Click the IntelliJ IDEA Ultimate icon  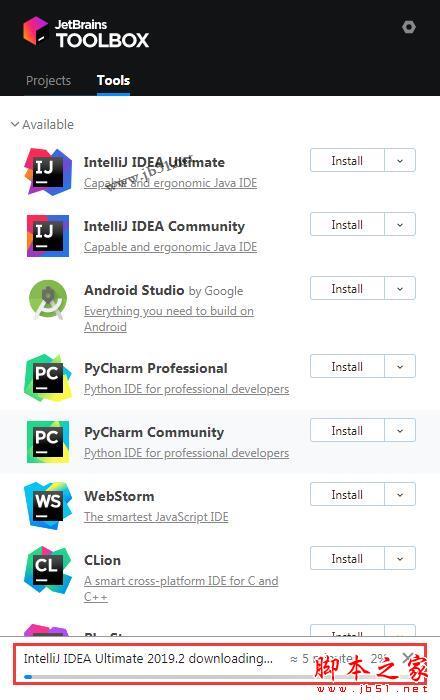(47, 172)
